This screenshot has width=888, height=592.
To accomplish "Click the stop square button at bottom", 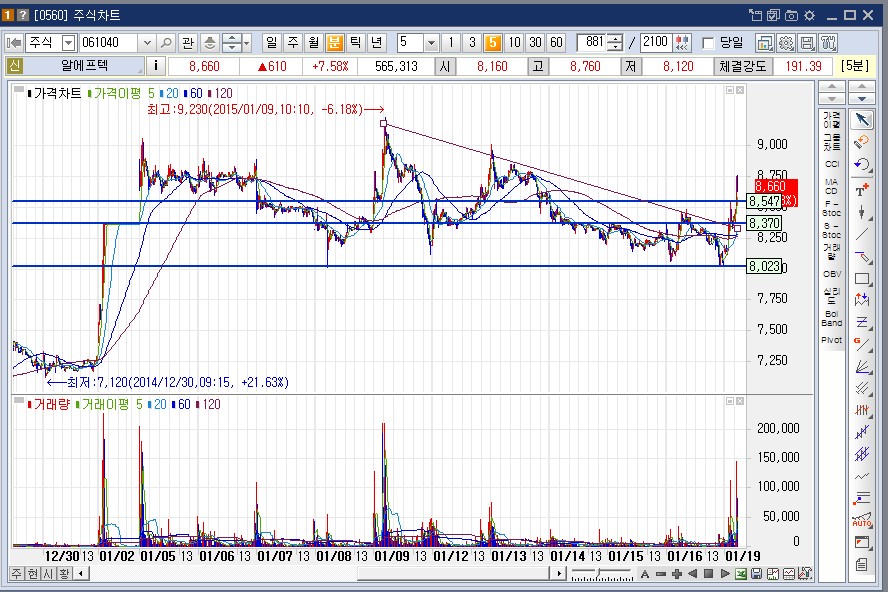I will pyautogui.click(x=708, y=574).
